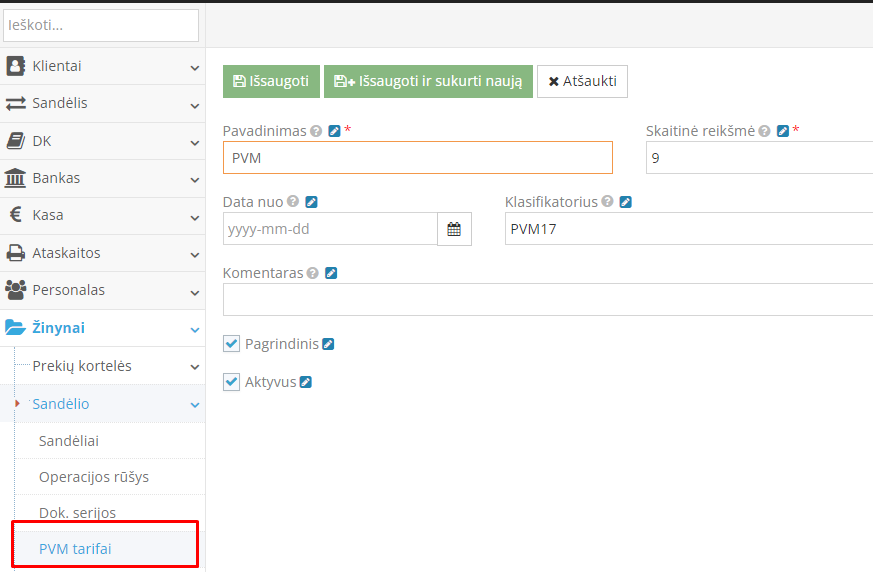Click the edit pencil icon next to Pavadinimas
873x572 pixels.
tap(334, 131)
